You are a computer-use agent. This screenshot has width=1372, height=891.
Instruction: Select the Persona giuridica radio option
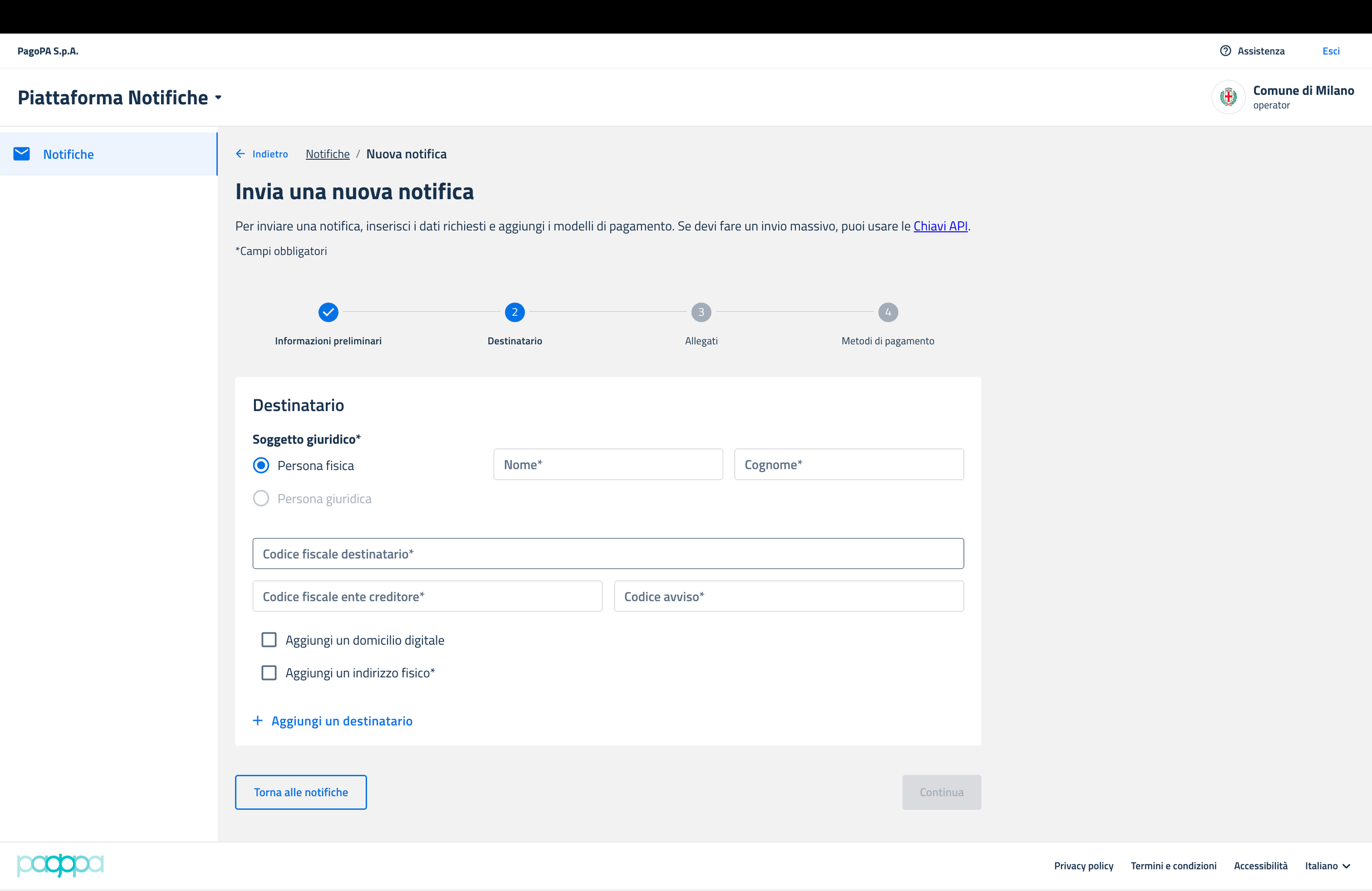coord(261,499)
